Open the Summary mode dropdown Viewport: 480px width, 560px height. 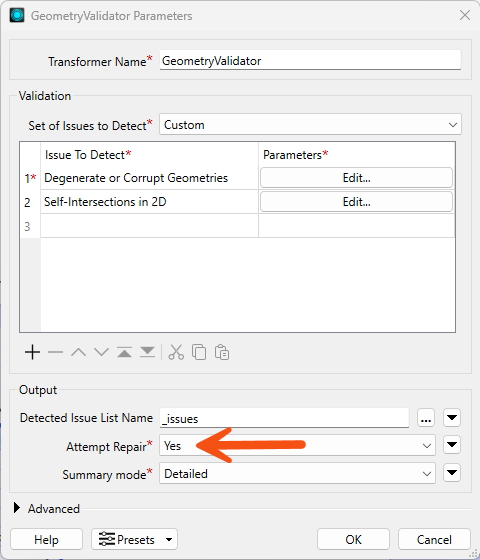coord(297,473)
